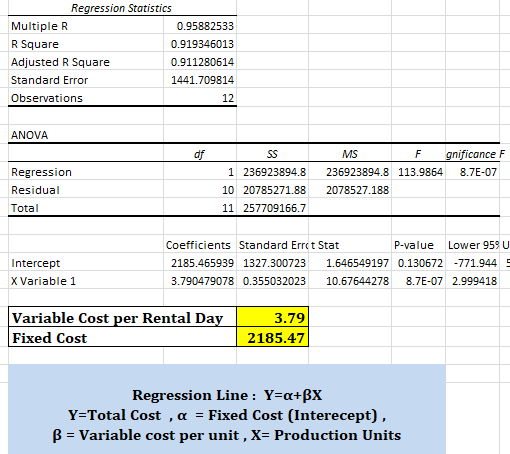The image size is (510, 454).
Task: Click the Regression Line formula text box
Action: point(227,409)
